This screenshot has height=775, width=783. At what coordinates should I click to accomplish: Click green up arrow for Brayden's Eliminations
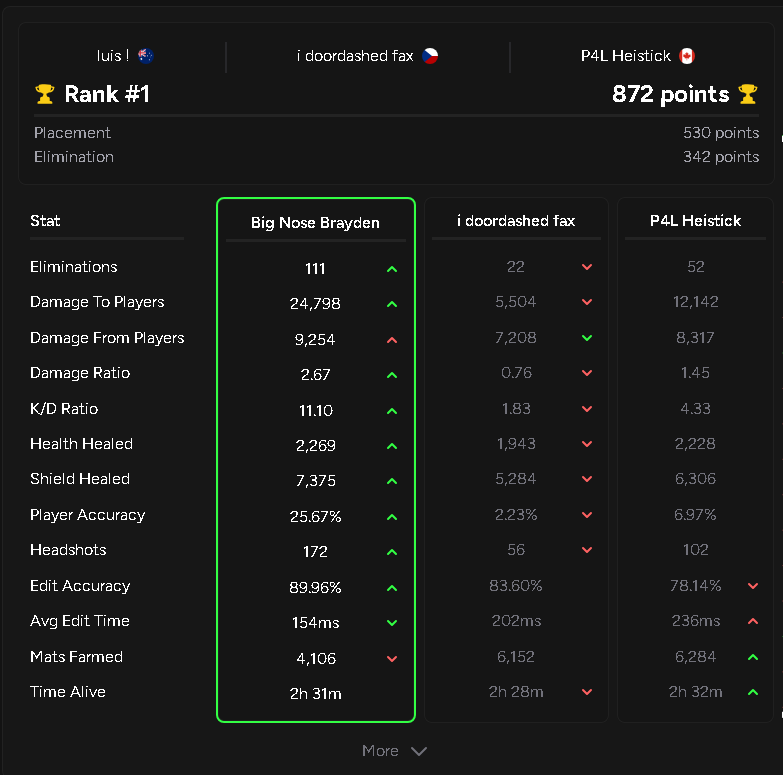pyautogui.click(x=392, y=269)
